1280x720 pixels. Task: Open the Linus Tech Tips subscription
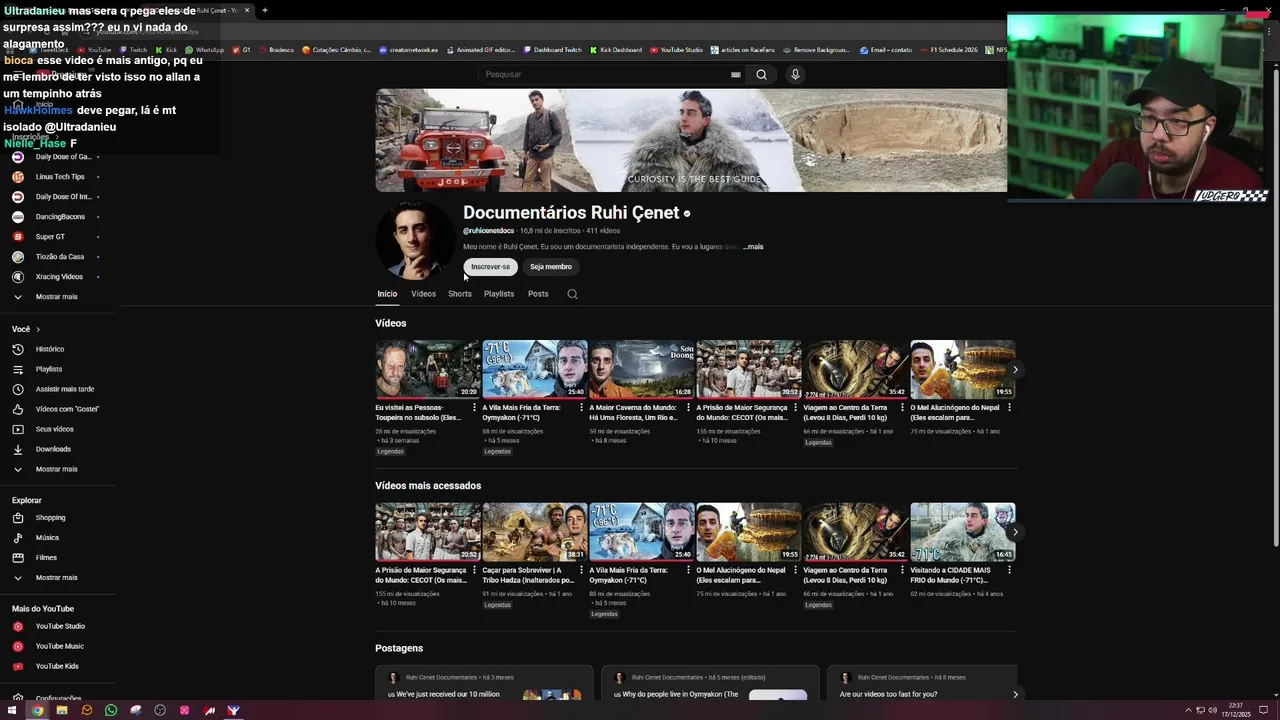tap(60, 177)
